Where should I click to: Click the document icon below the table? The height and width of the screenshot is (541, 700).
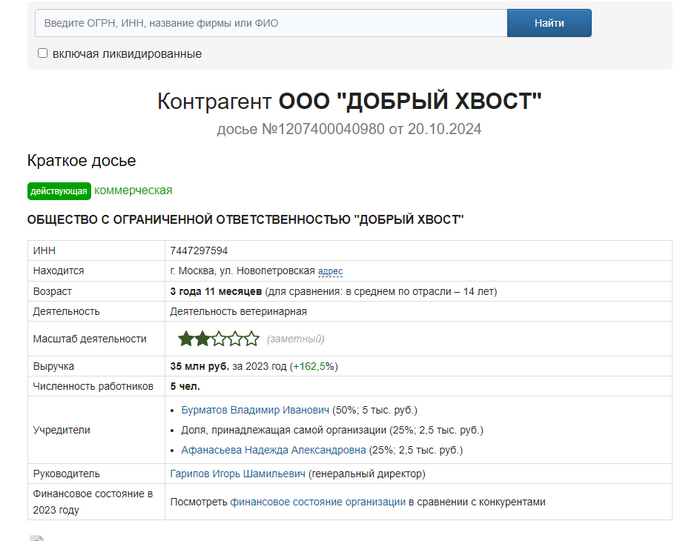37,538
